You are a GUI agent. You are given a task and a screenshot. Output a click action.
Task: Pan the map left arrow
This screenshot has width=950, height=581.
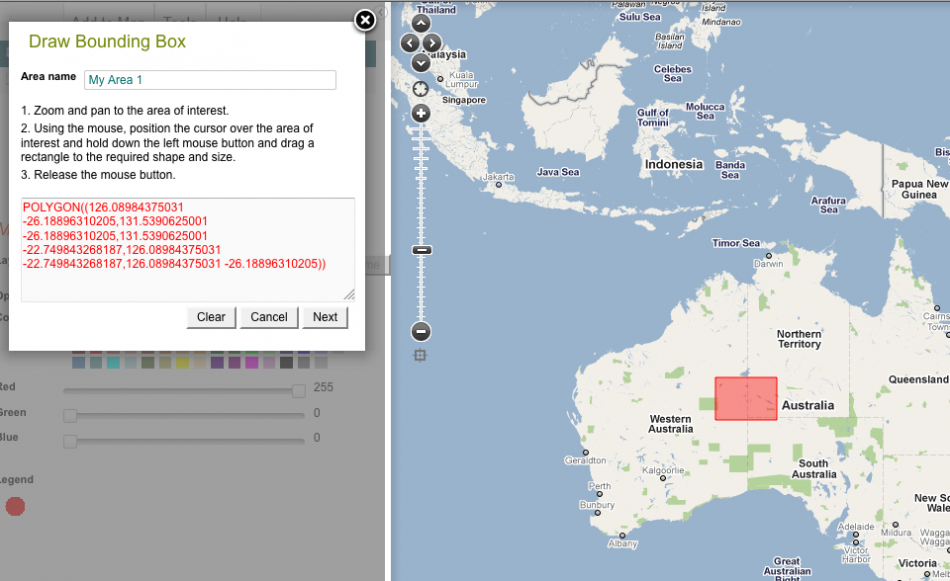point(409,43)
